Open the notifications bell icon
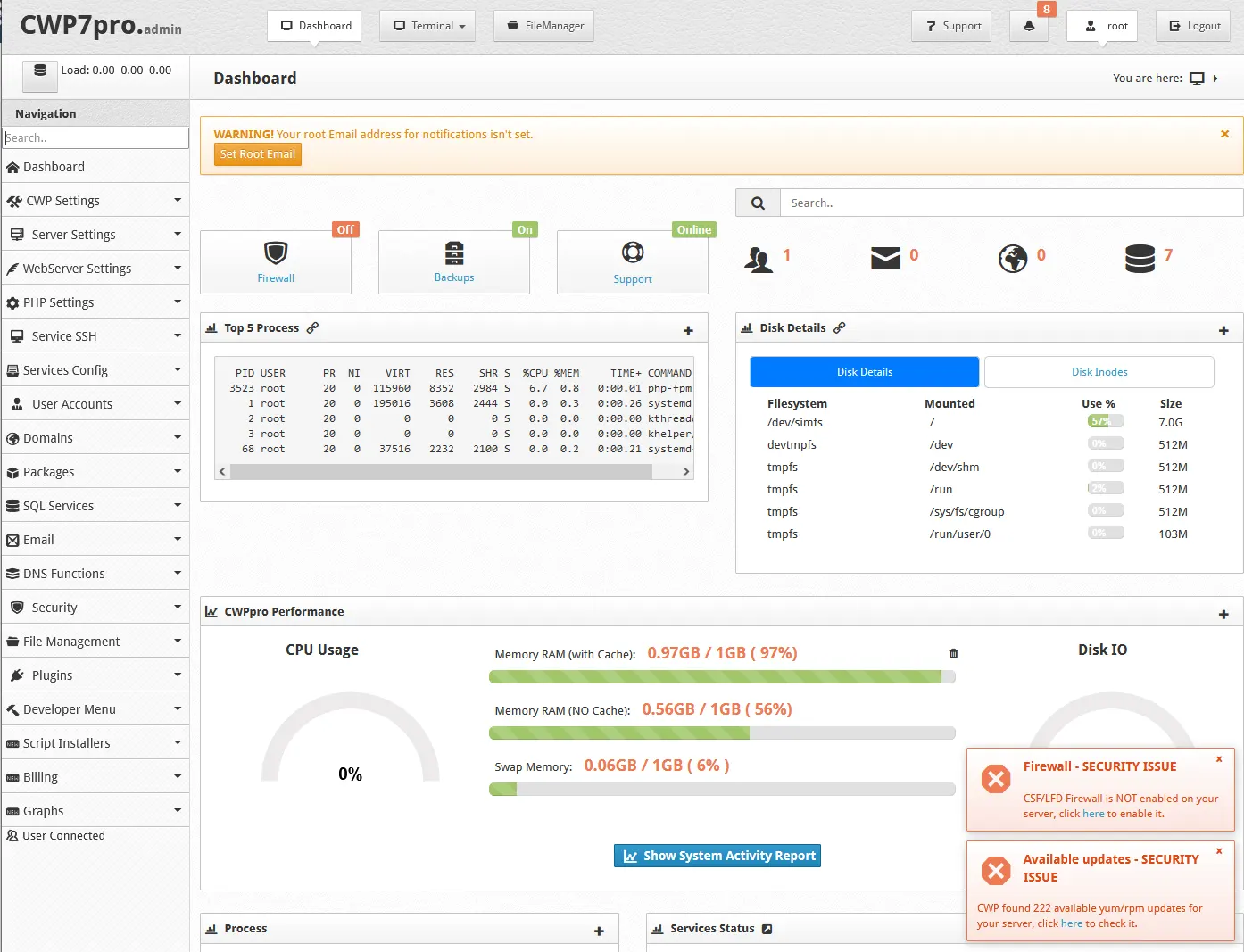Image resolution: width=1244 pixels, height=952 pixels. tap(1029, 26)
